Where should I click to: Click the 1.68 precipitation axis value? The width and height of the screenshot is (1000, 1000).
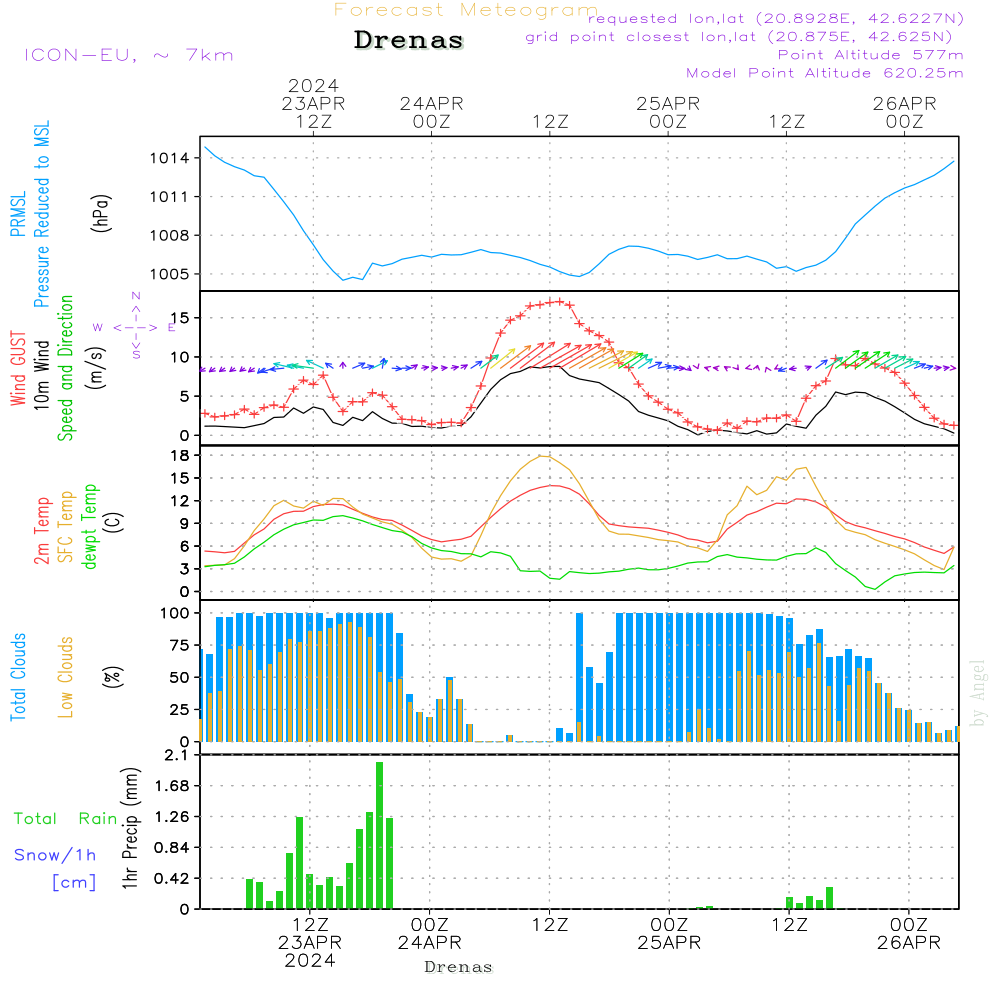click(172, 786)
